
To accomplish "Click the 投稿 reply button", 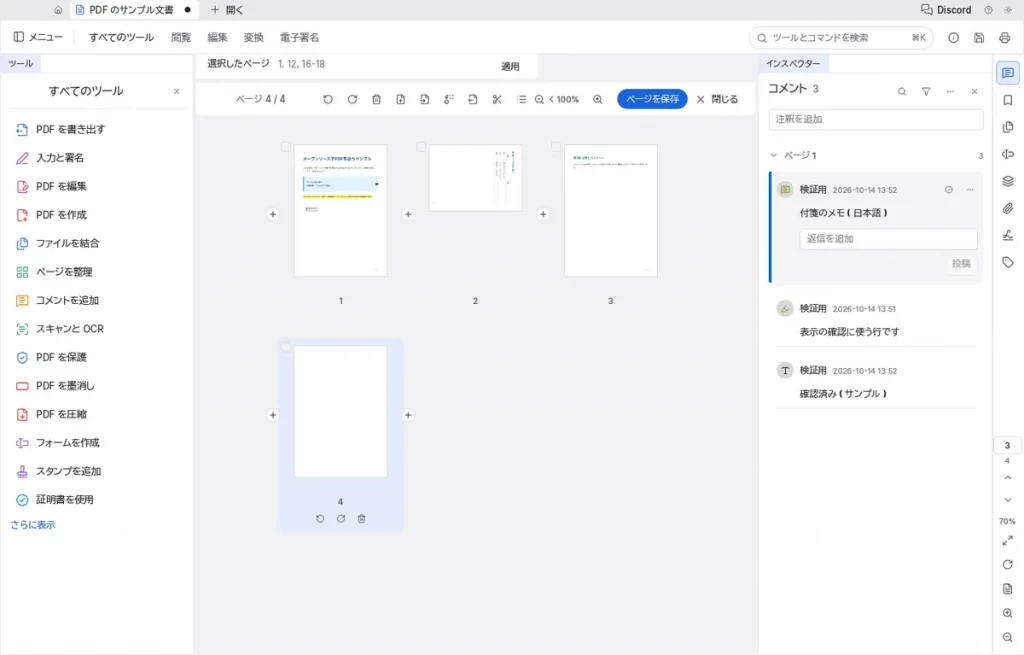I will [961, 263].
